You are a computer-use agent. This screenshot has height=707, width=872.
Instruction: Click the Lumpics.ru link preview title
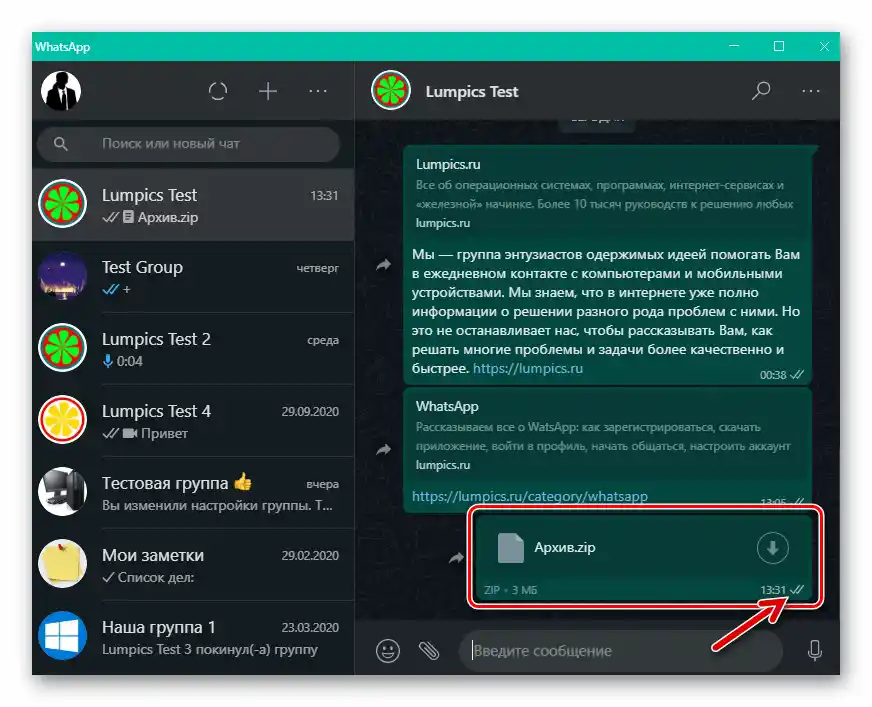(x=448, y=165)
